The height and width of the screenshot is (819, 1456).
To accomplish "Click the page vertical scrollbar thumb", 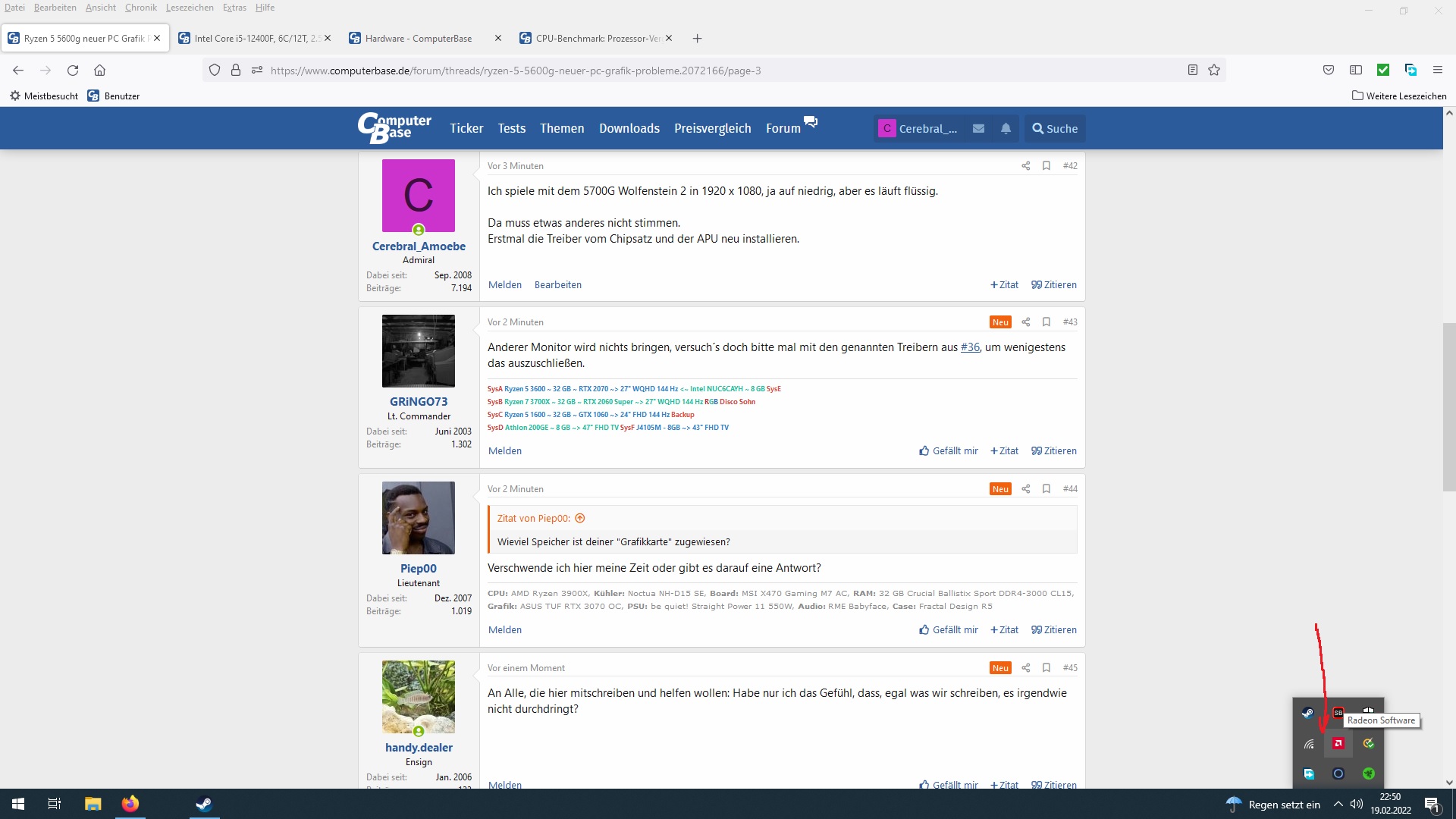I will point(1449,406).
